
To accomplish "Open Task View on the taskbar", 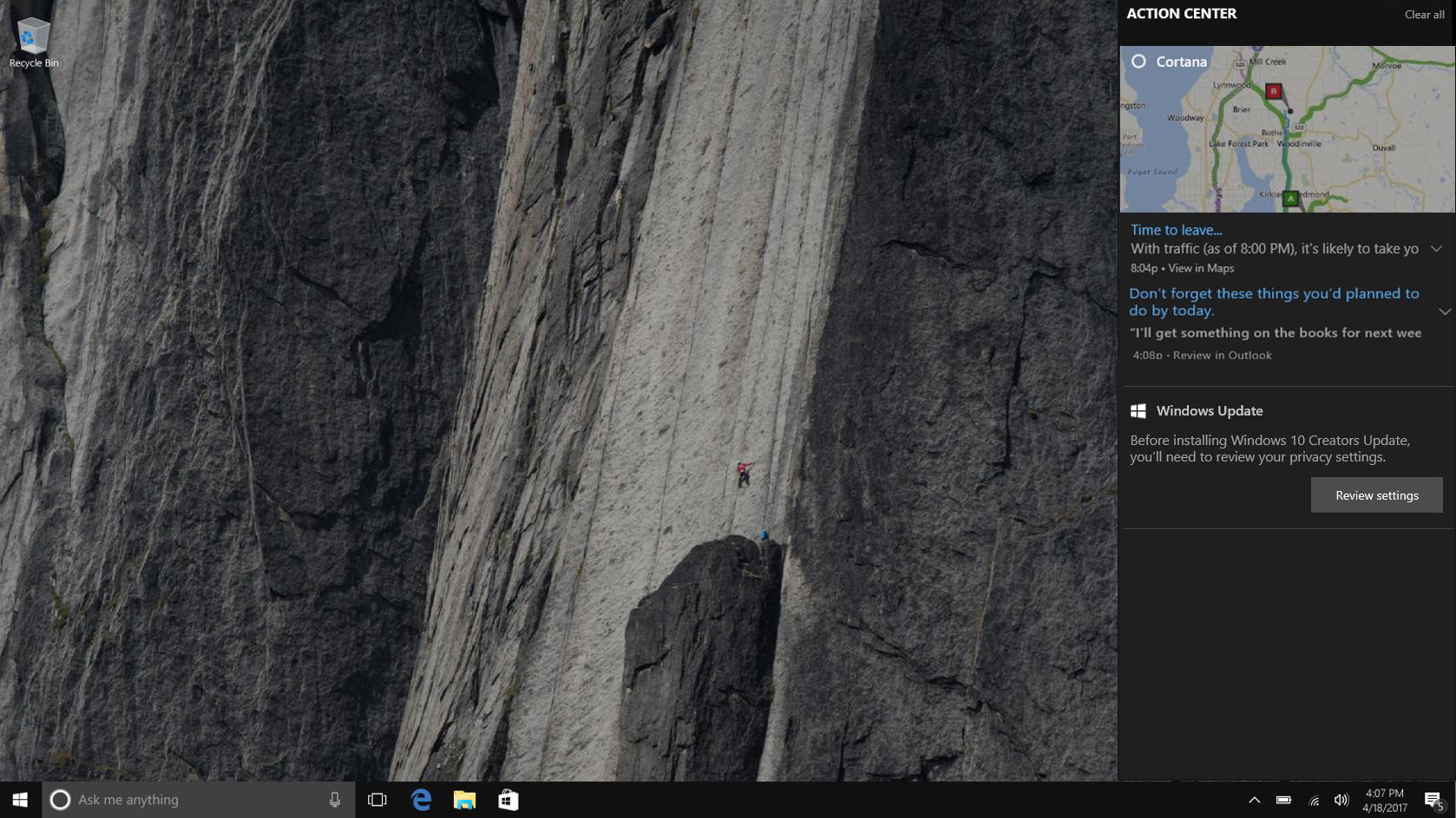I will click(x=377, y=800).
